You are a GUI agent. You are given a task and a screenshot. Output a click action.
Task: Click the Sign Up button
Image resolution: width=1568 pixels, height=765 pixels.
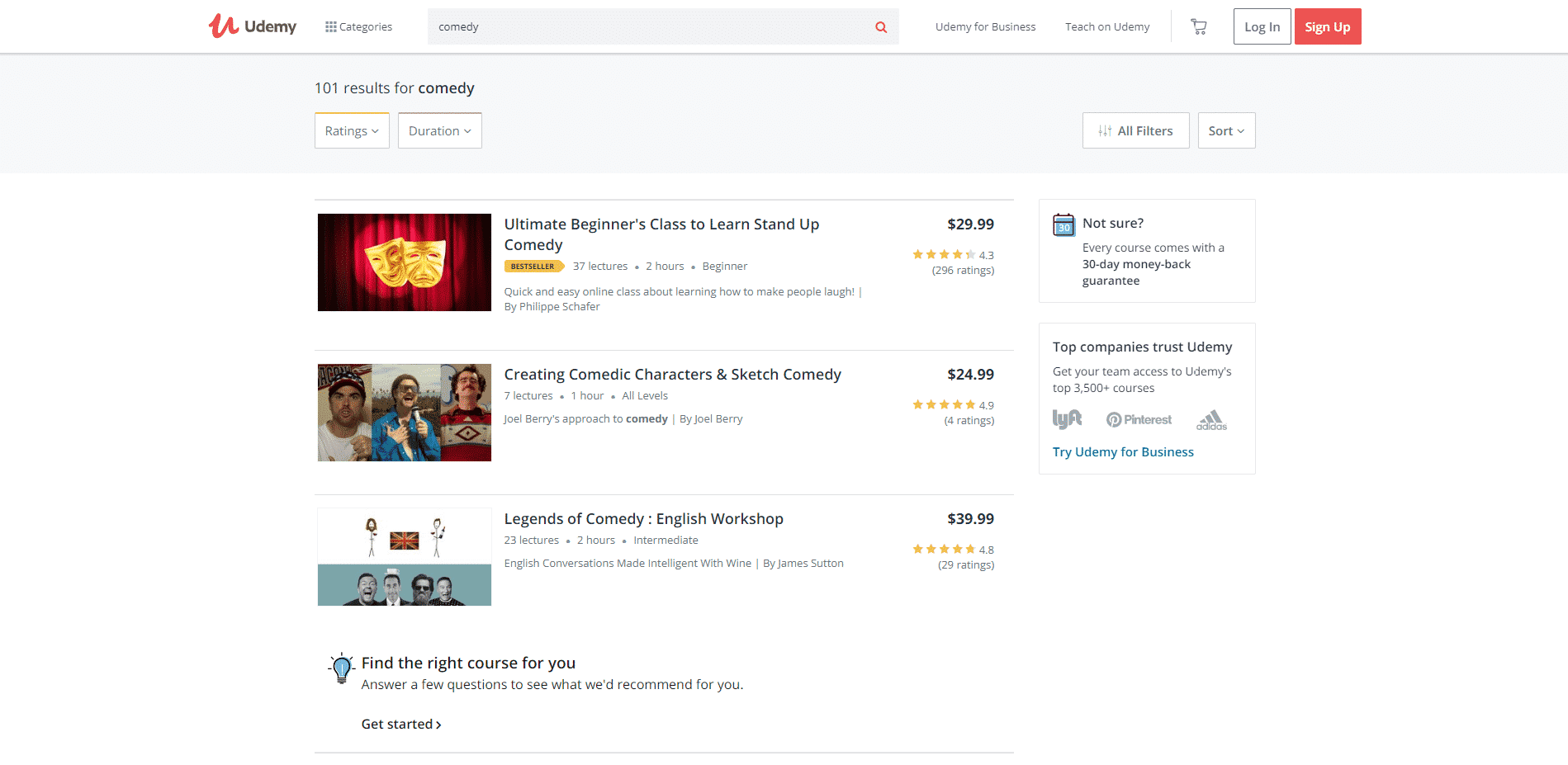(x=1327, y=26)
